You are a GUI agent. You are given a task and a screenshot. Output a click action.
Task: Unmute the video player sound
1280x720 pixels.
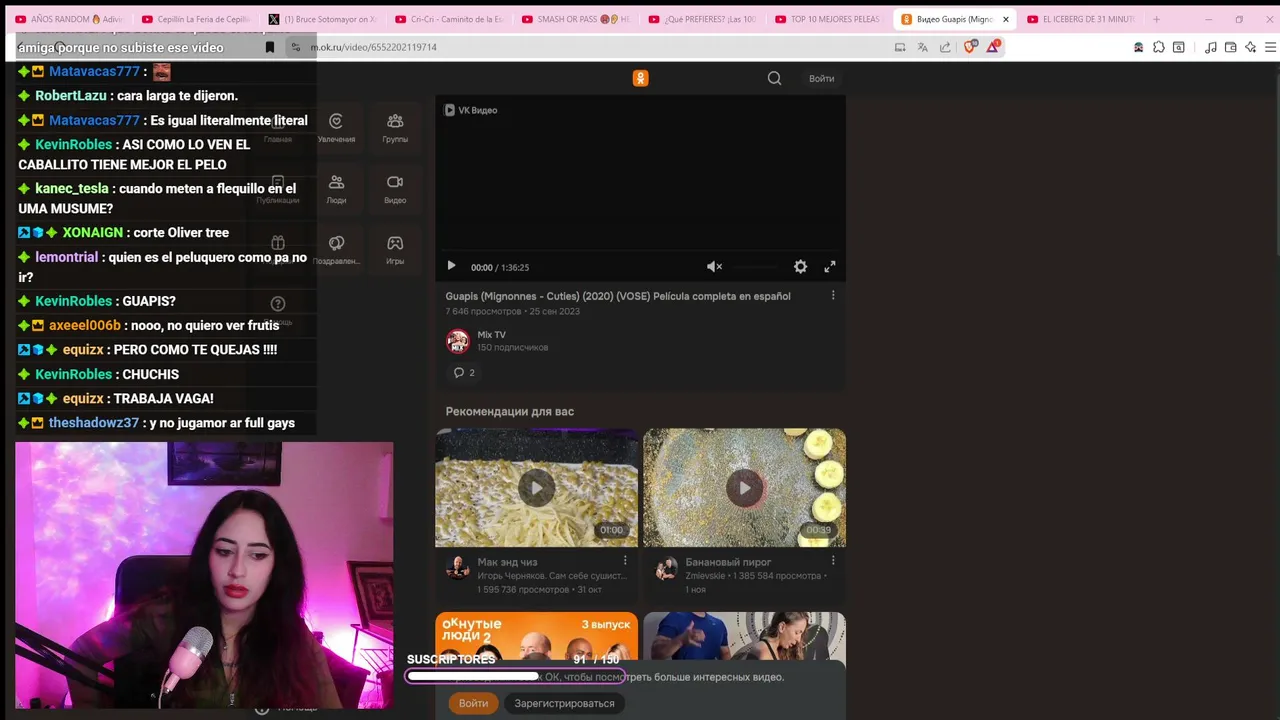pos(714,266)
